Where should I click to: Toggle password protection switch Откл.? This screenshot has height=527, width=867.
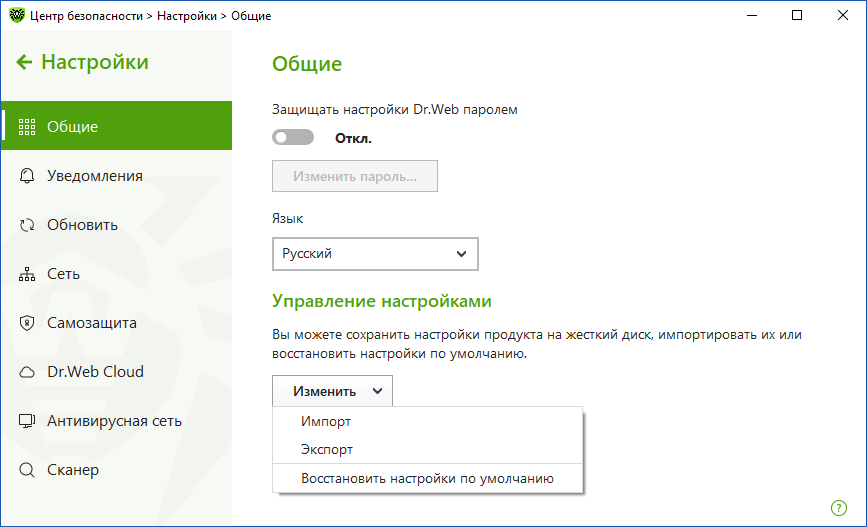293,137
